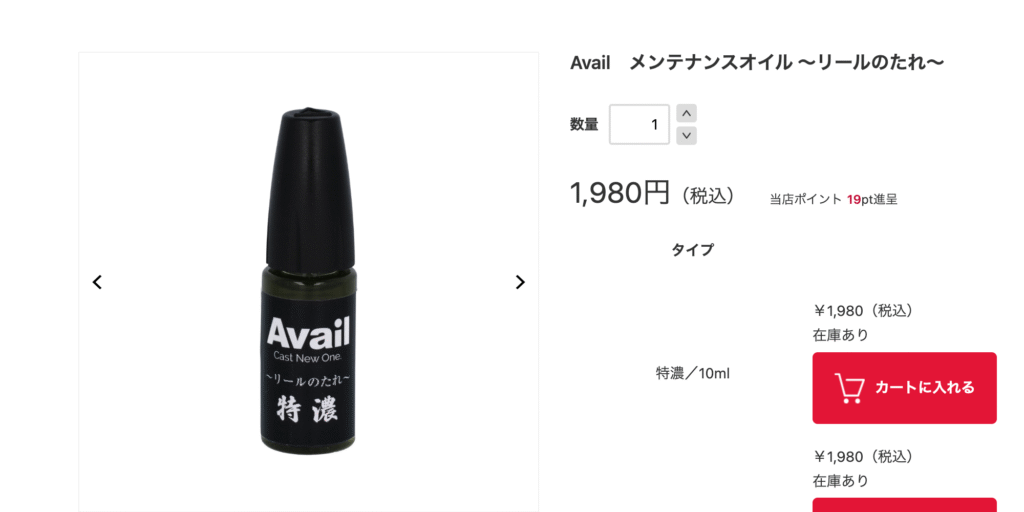Decrease quantity with the down arrow
Screen dimensions: 1024x512
686,136
